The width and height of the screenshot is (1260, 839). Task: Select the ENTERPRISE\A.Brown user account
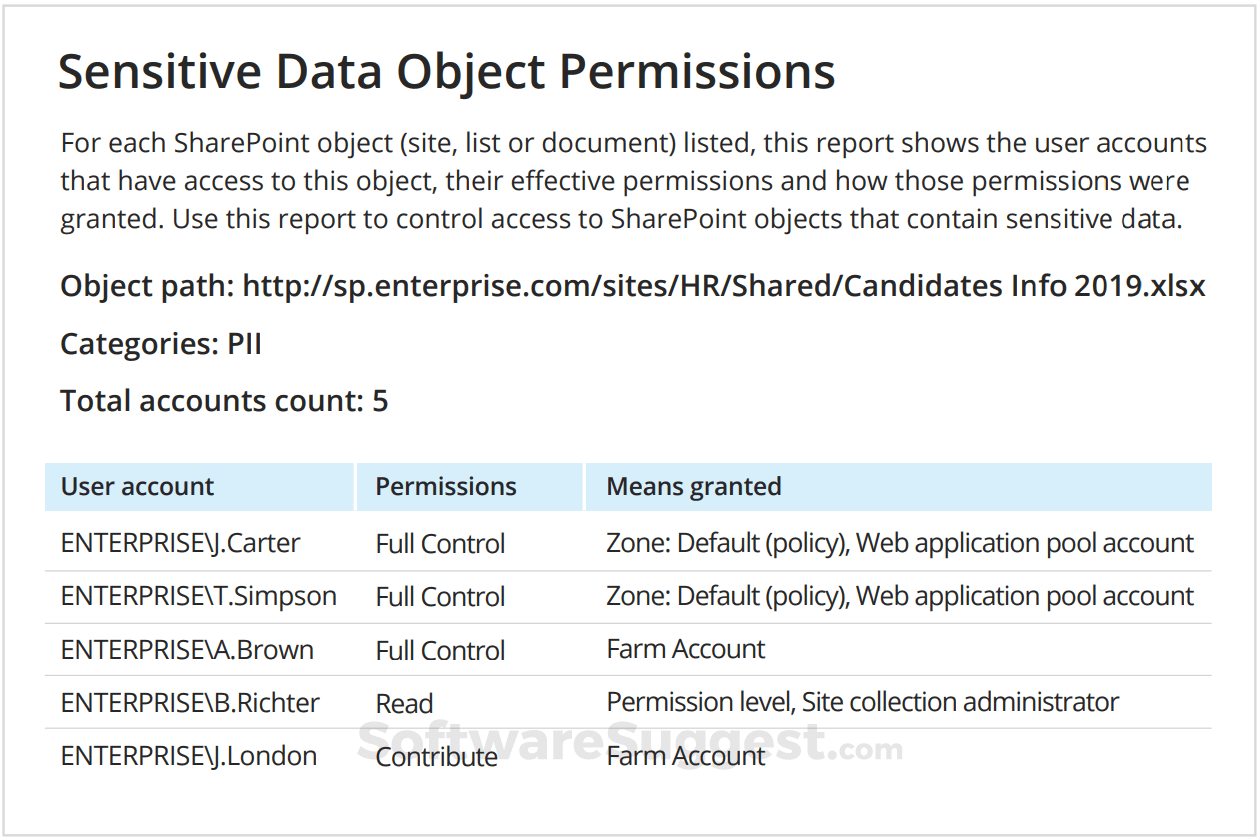coord(187,650)
